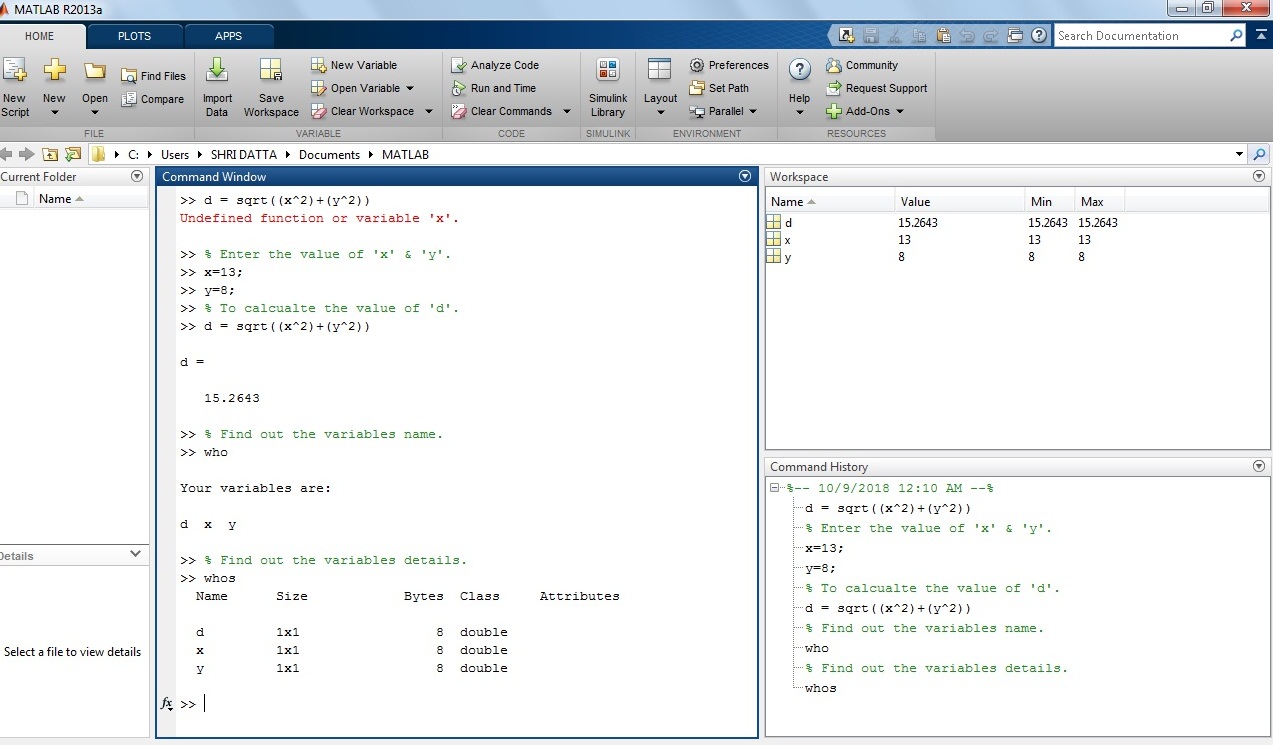This screenshot has width=1273, height=745.
Task: Collapse the Command History date group
Action: (776, 489)
